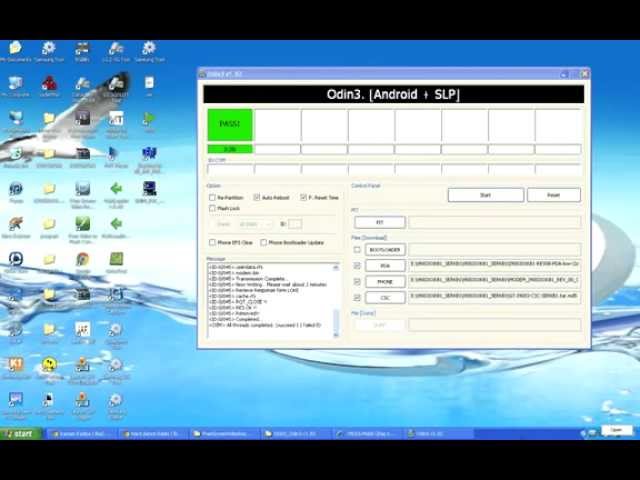Viewport: 640px width, 480px height.
Task: Open the red icon next to My Computer
Action: click(49, 83)
